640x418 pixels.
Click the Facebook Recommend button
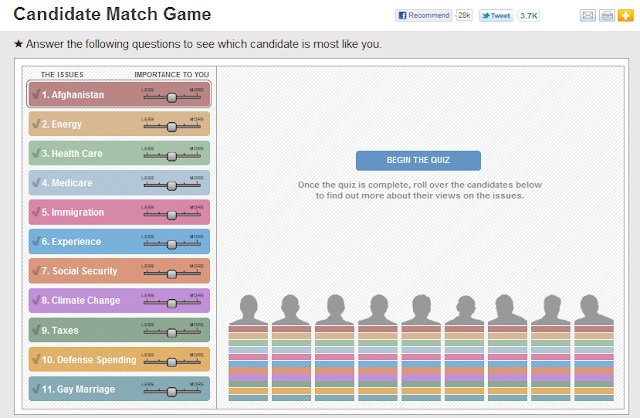(424, 16)
